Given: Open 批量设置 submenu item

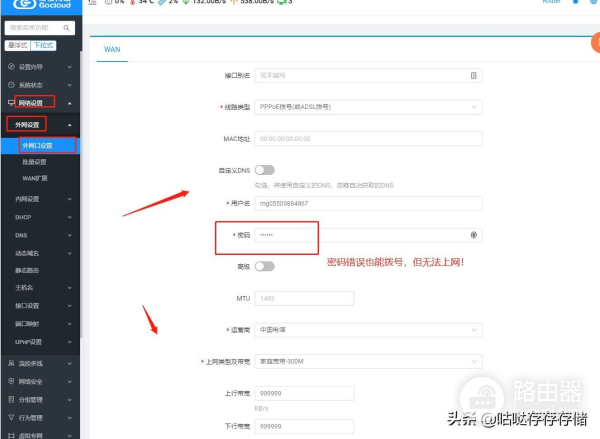Looking at the screenshot, I should (34, 162).
